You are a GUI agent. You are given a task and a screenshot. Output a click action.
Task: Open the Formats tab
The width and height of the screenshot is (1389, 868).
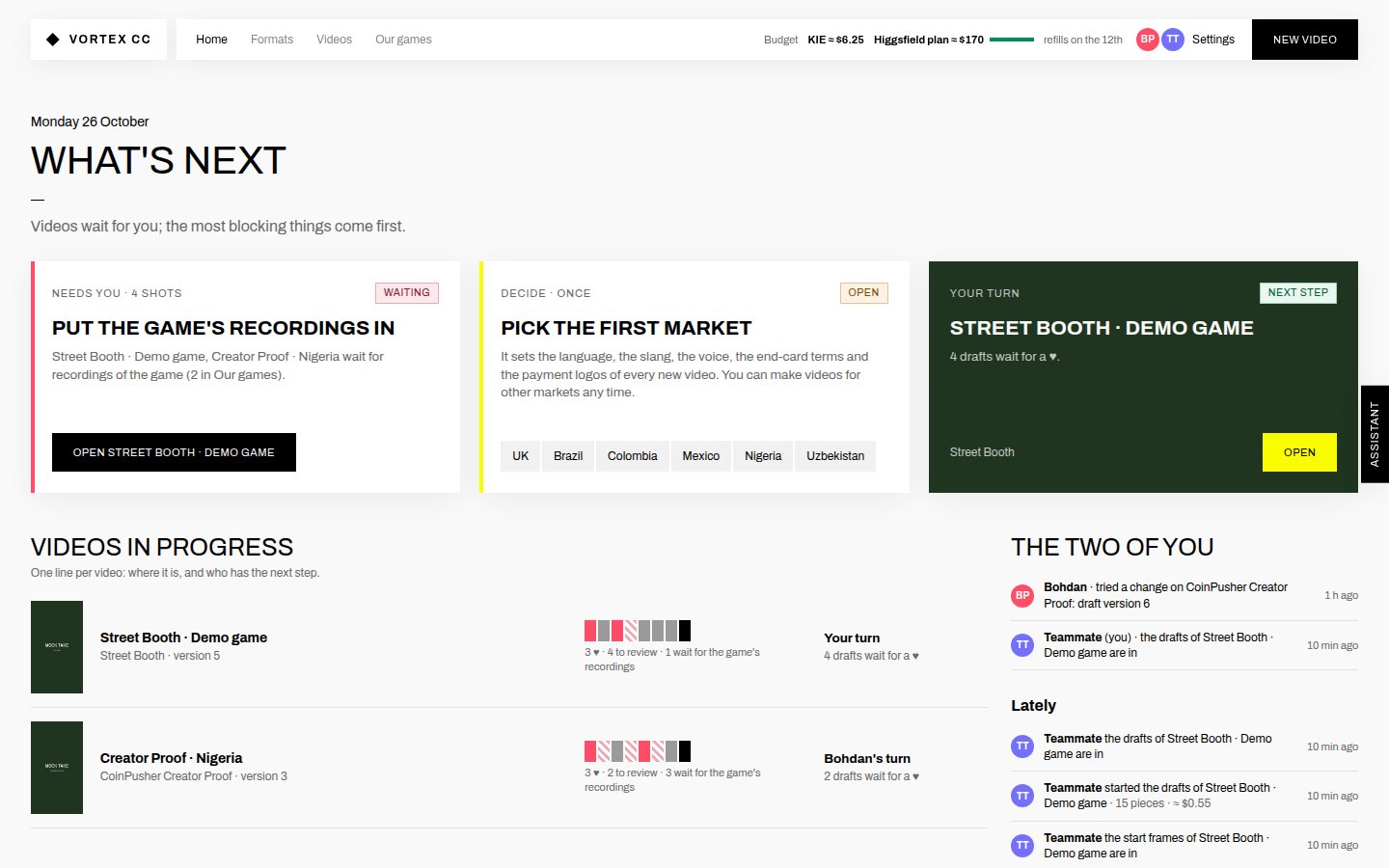point(272,40)
